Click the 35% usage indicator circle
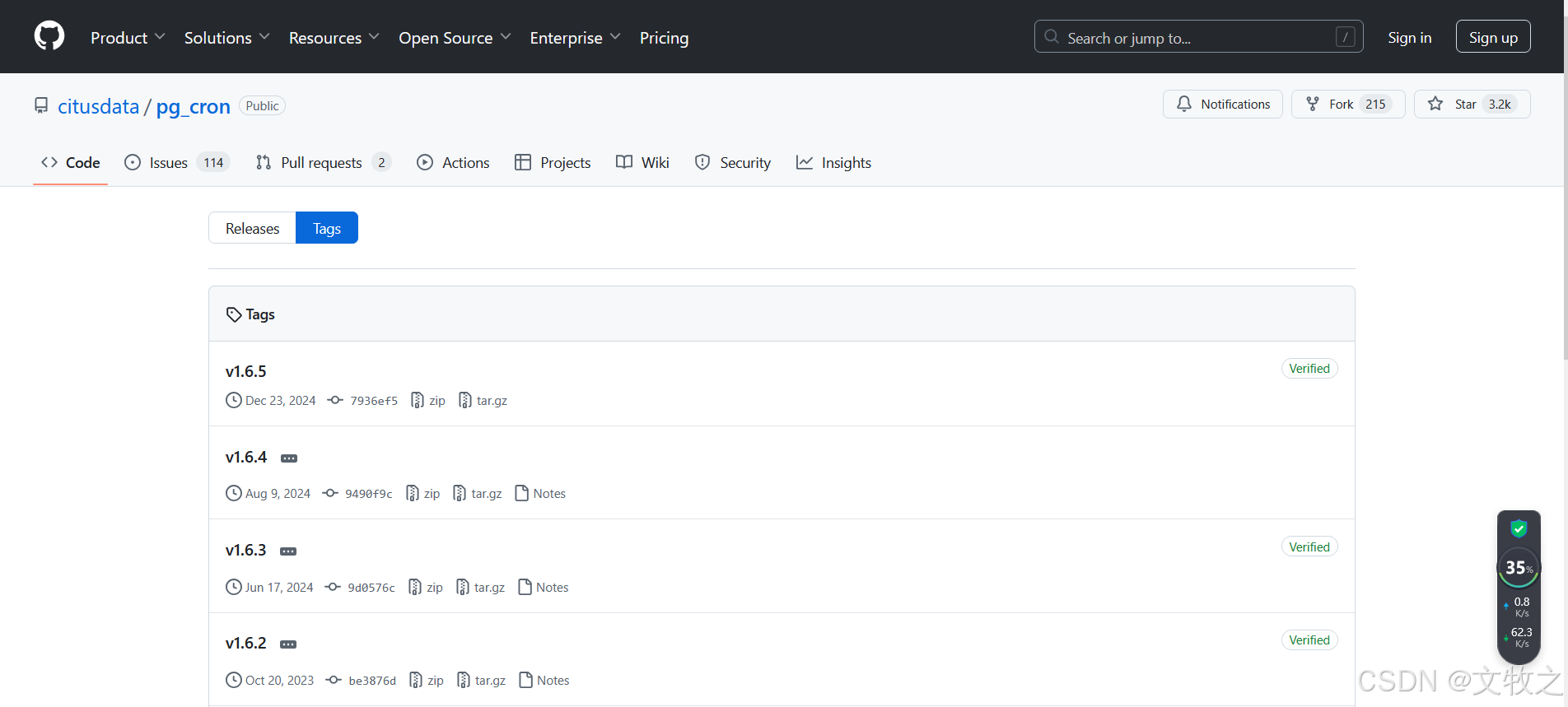 (1519, 567)
